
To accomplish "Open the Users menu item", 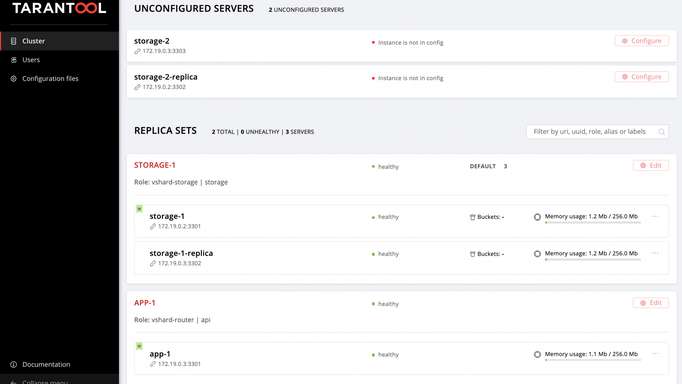I will 60,60.
